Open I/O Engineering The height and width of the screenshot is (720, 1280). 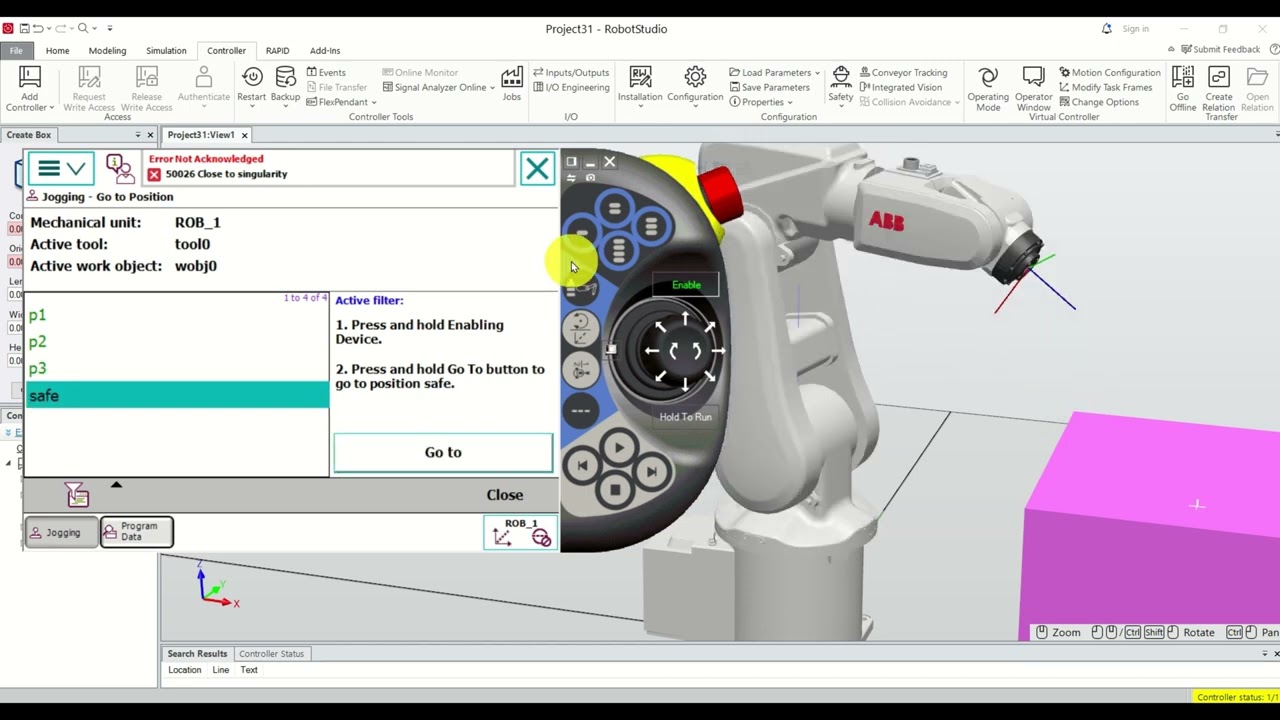pyautogui.click(x=571, y=87)
